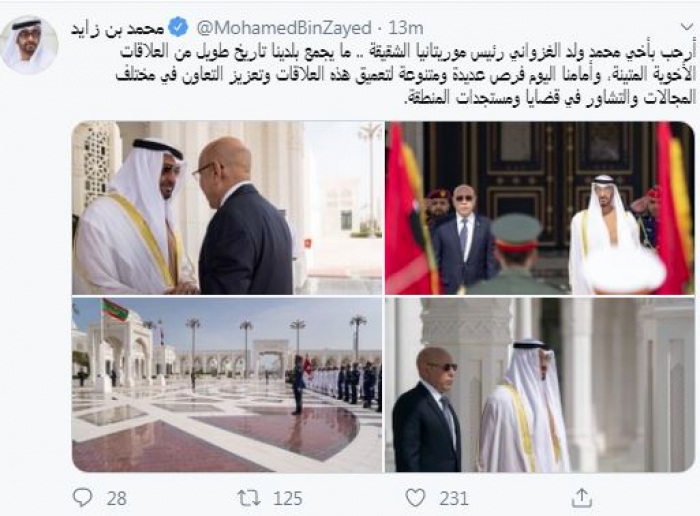The image size is (700, 516).
Task: Open the share upload icon
Action: [582, 497]
